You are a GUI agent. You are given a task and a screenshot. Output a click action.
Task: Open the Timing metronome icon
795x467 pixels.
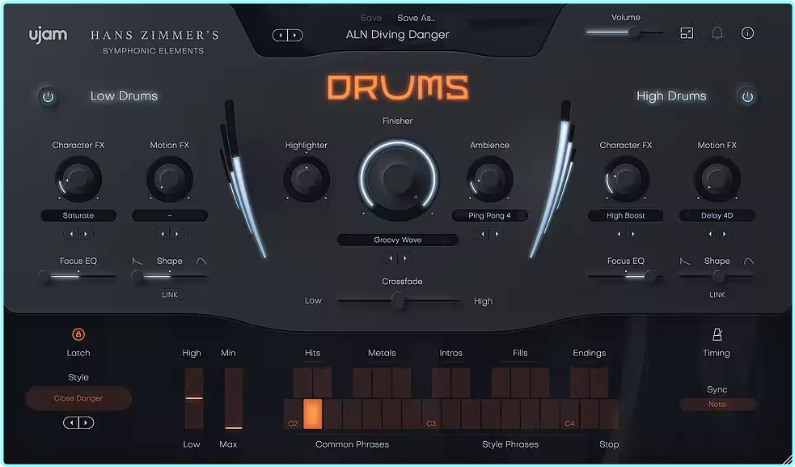pos(717,334)
